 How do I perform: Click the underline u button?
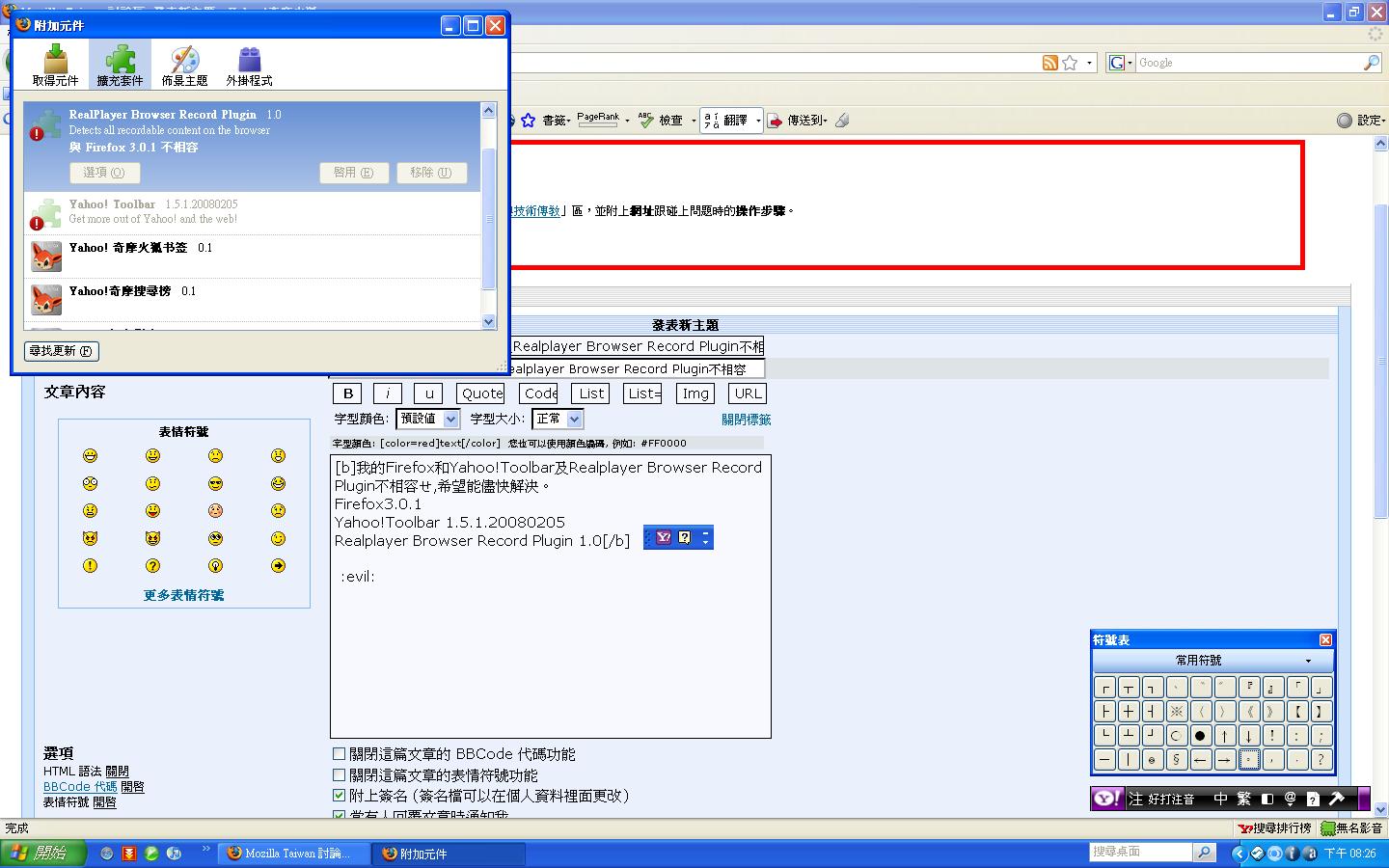pos(429,393)
